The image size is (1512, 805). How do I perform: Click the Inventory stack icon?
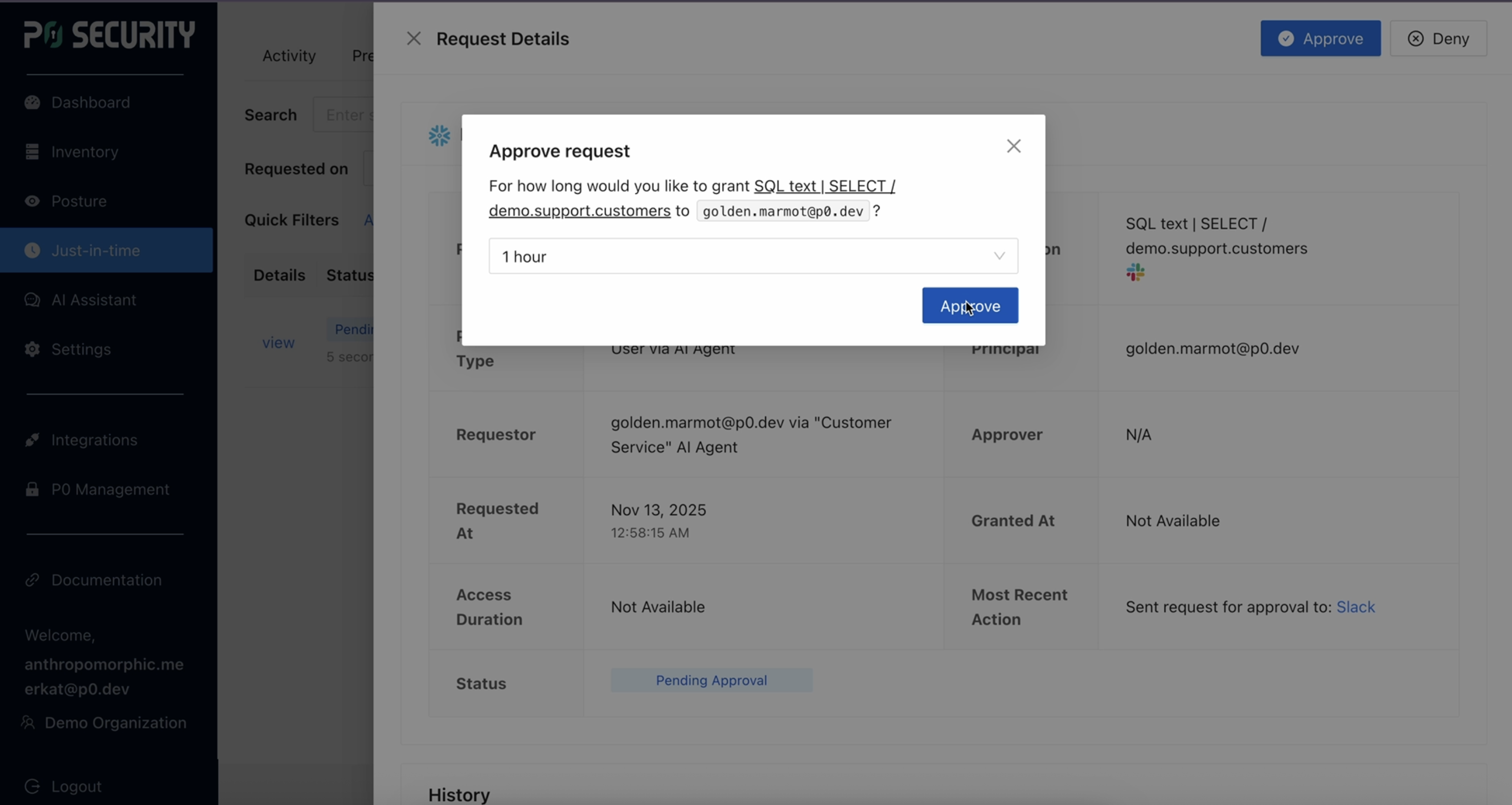point(32,152)
